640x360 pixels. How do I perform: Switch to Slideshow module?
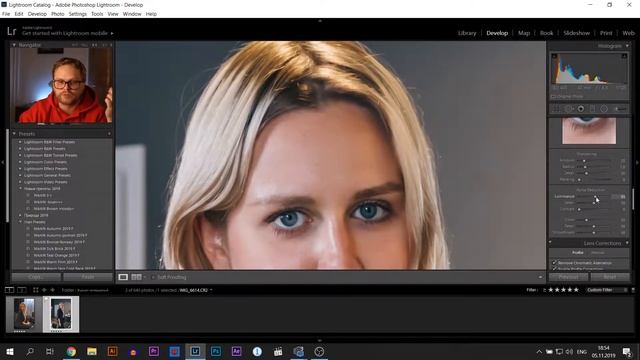pyautogui.click(x=576, y=33)
